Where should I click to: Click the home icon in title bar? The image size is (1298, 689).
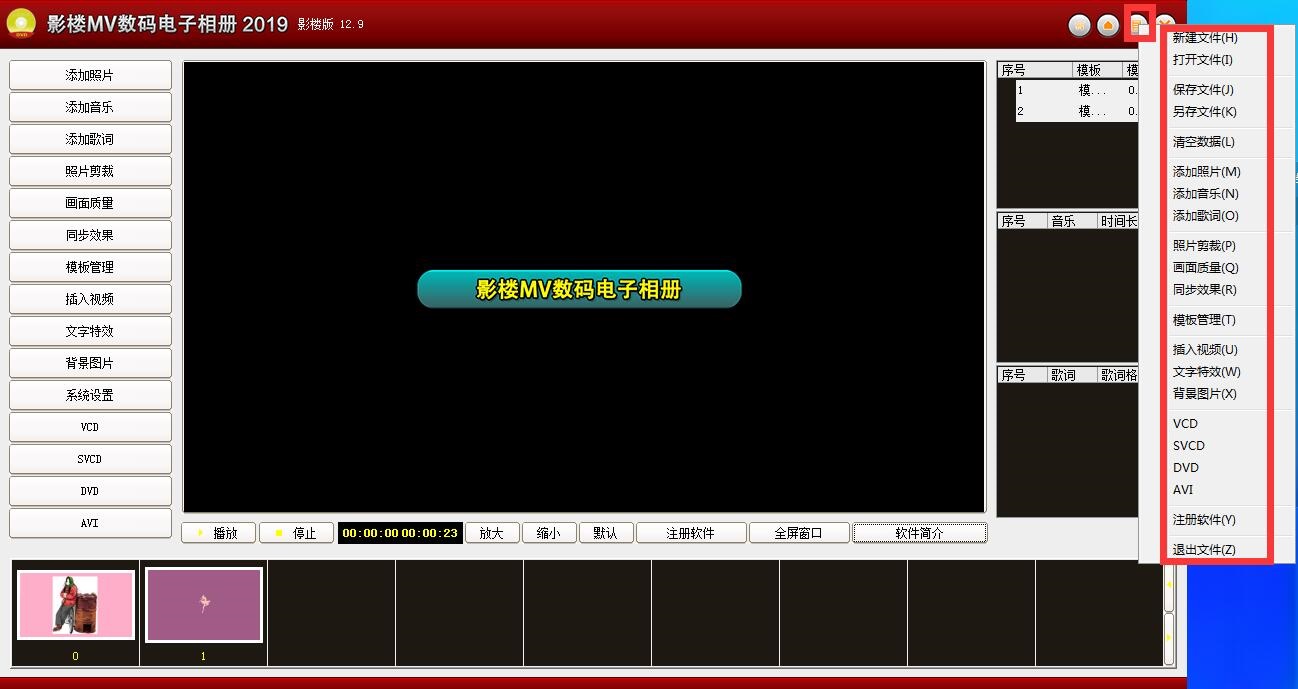pyautogui.click(x=1108, y=26)
